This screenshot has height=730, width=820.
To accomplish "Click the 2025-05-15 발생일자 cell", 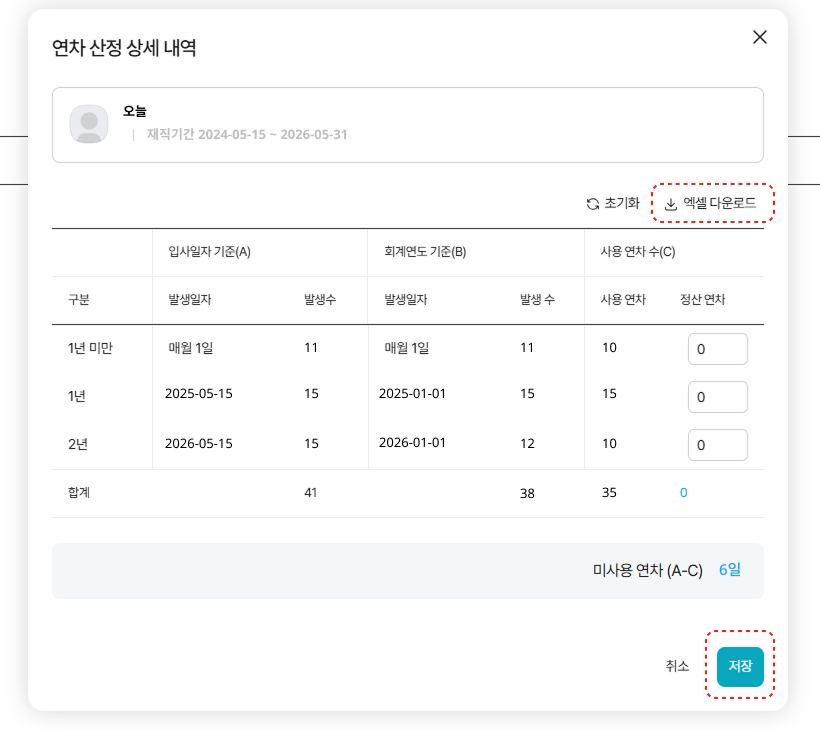I will click(x=199, y=394).
